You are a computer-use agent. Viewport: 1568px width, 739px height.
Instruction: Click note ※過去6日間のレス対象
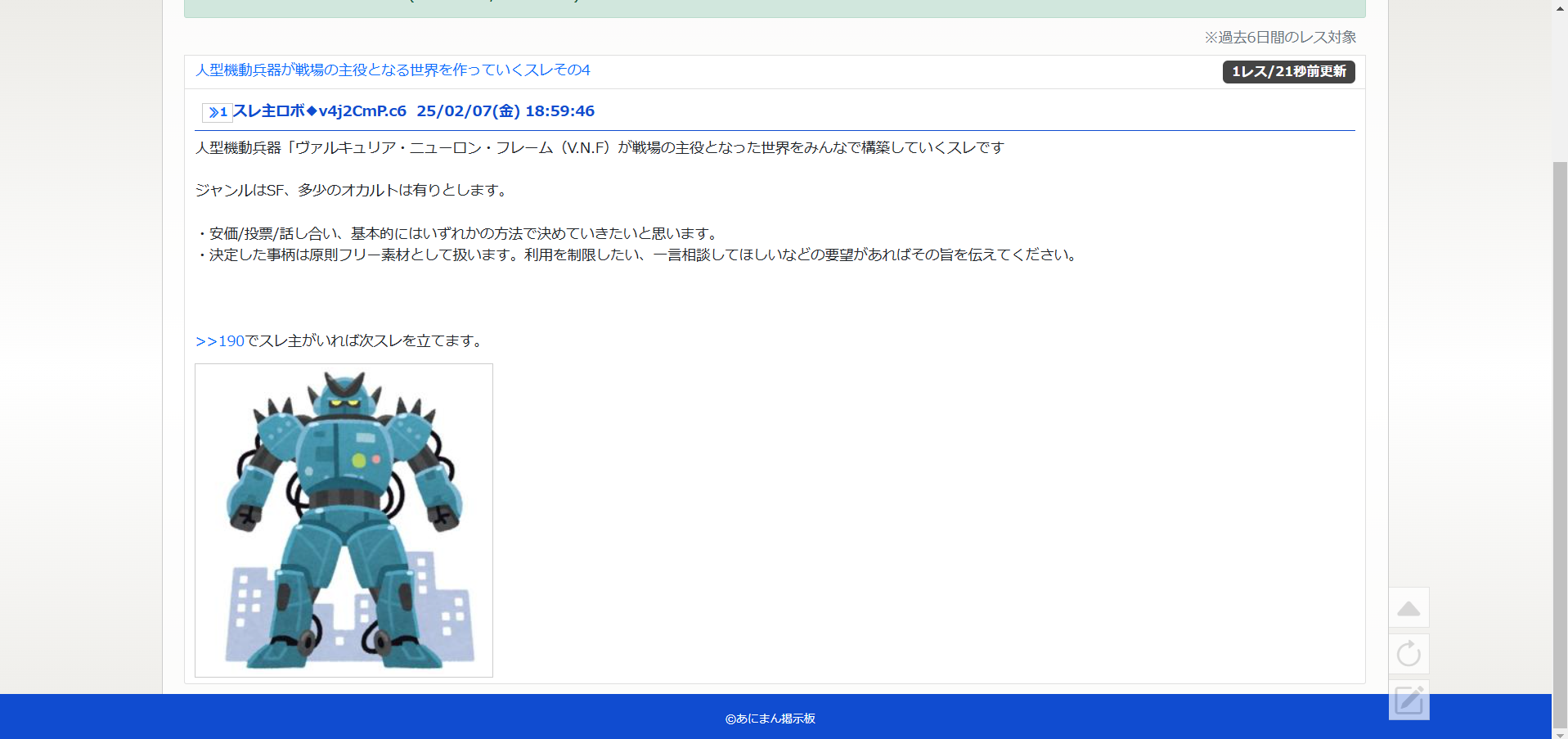click(1280, 38)
